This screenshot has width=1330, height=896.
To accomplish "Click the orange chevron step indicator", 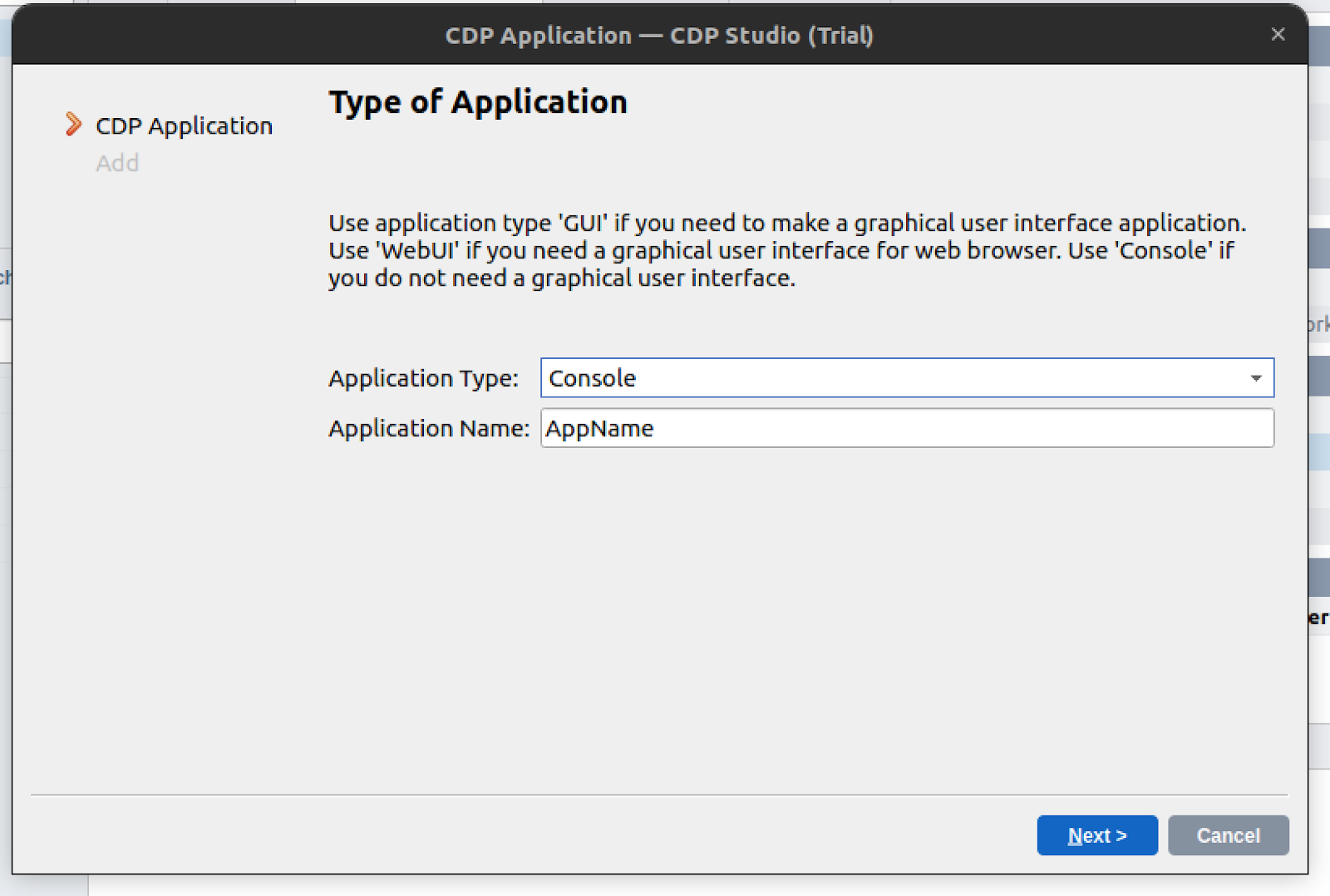I will pos(74,125).
